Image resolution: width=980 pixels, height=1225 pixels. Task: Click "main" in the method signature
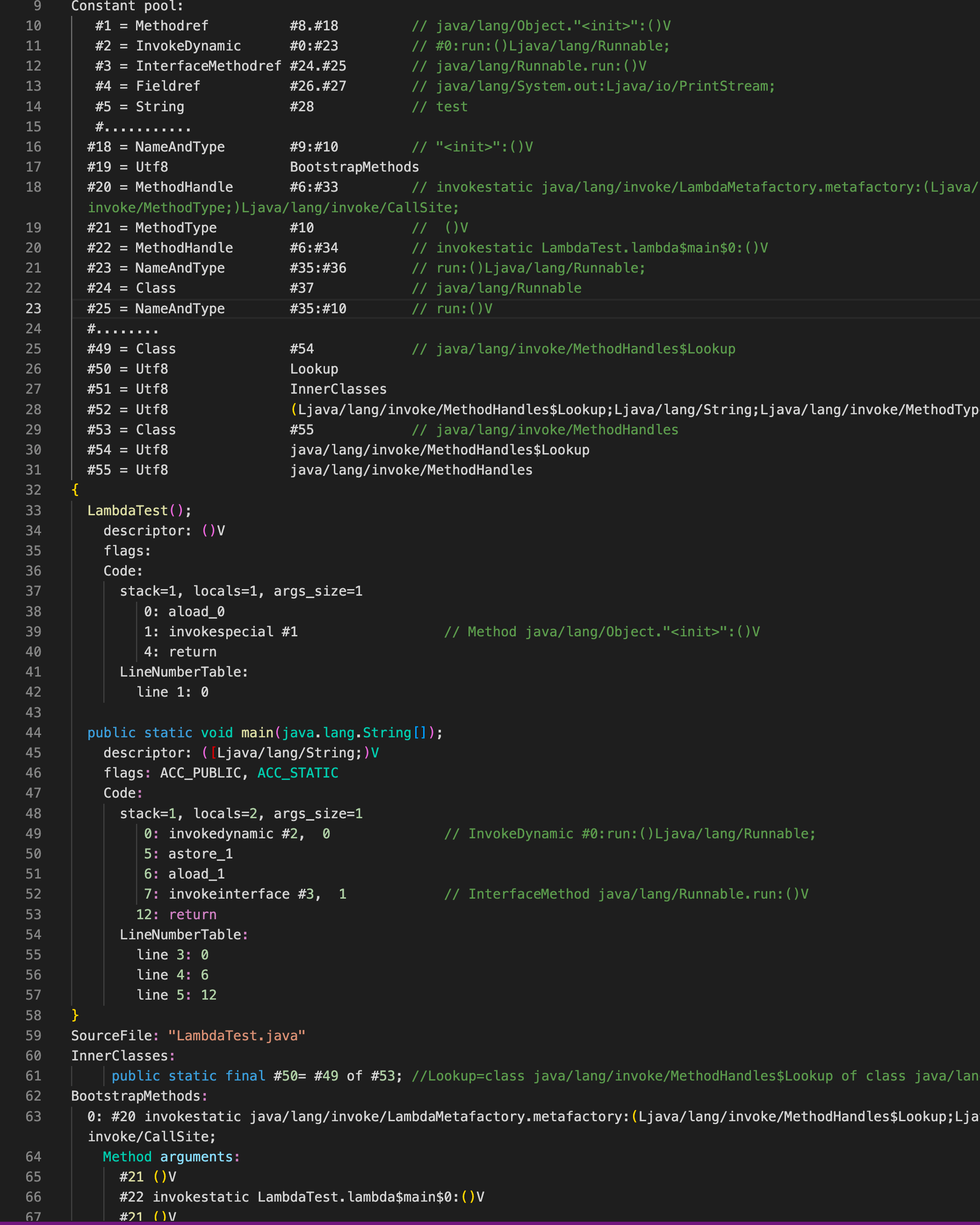click(x=257, y=732)
